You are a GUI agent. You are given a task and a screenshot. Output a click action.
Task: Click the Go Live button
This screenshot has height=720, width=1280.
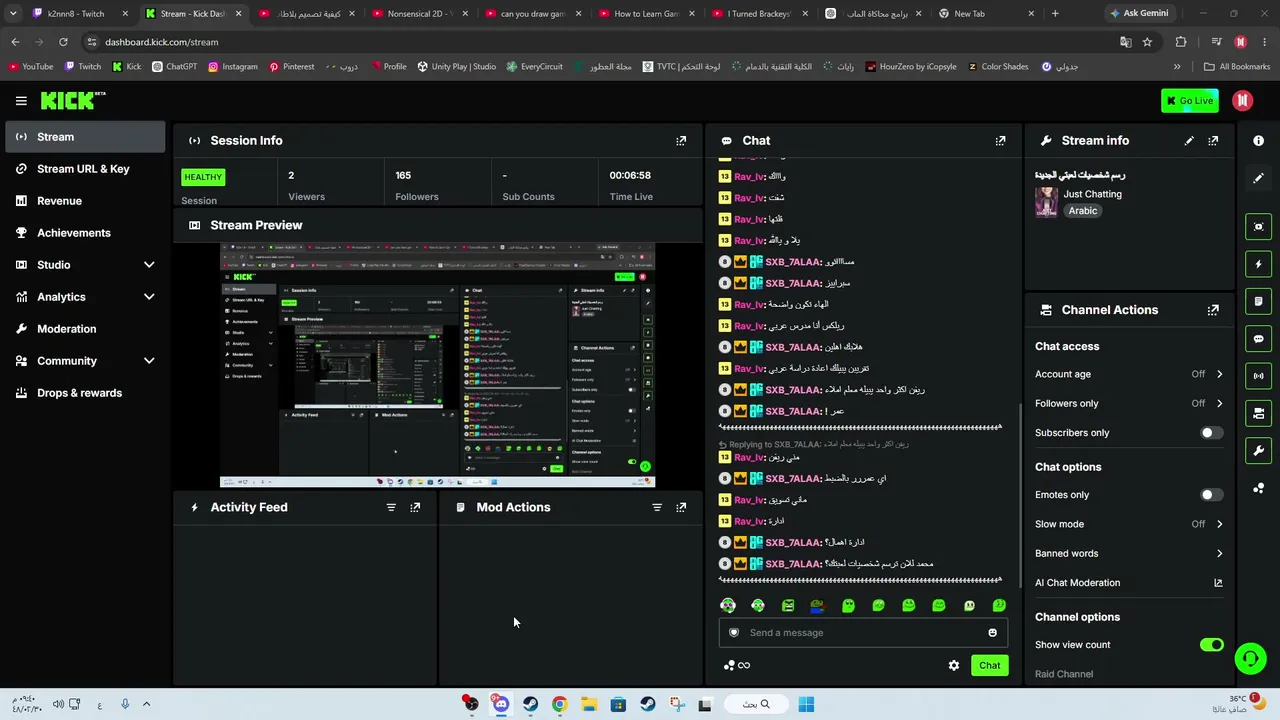(x=1190, y=100)
